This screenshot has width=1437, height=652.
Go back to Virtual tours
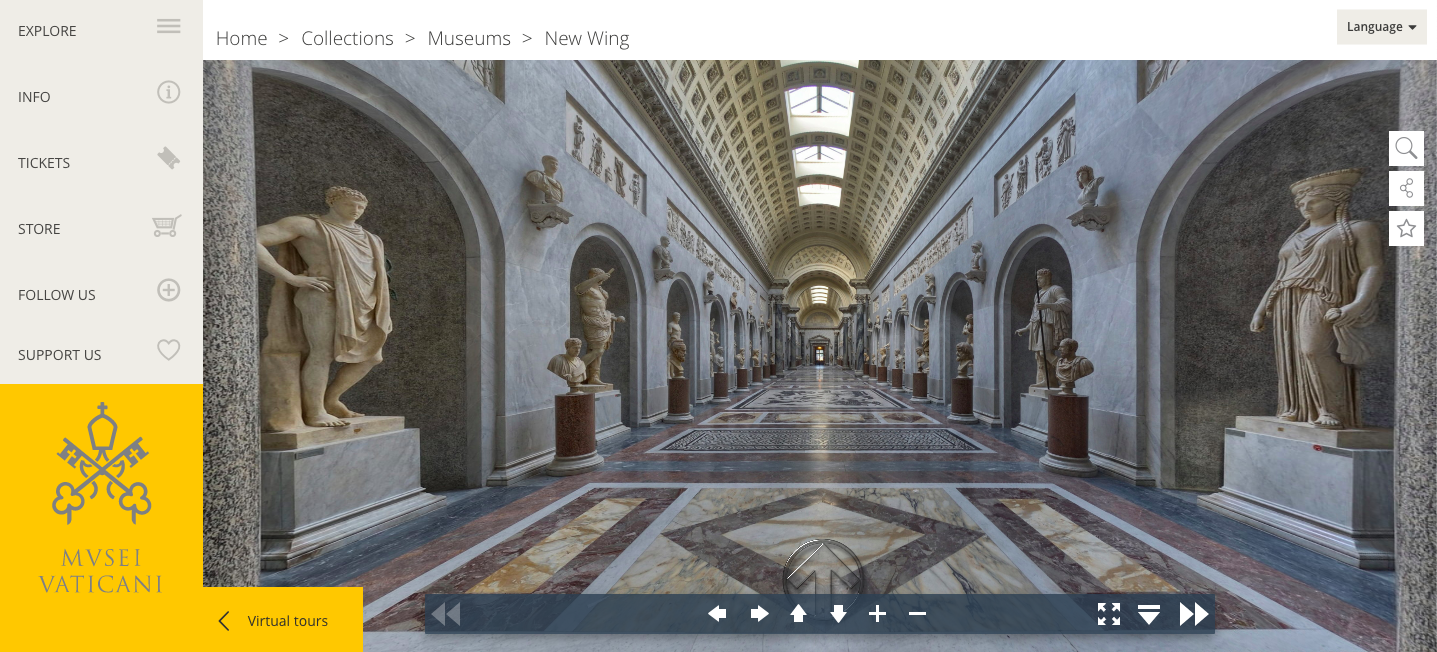click(x=282, y=621)
